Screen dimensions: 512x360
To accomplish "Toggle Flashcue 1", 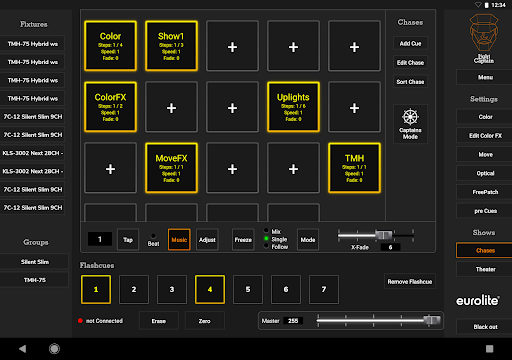I will point(96,289).
